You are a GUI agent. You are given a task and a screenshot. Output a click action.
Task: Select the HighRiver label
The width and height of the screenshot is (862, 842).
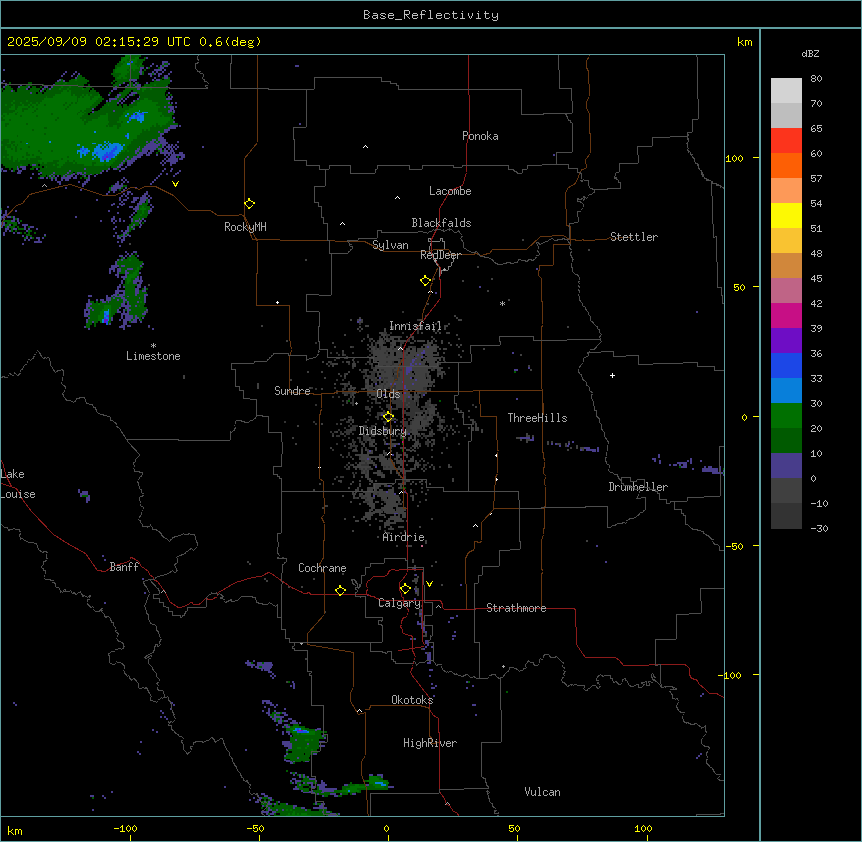click(x=430, y=743)
